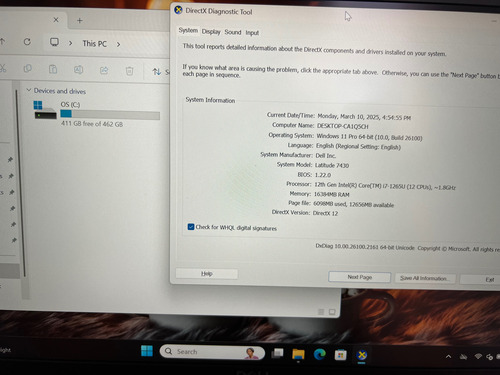
Task: Open the OS (C:) drive icon
Action: tap(45, 110)
